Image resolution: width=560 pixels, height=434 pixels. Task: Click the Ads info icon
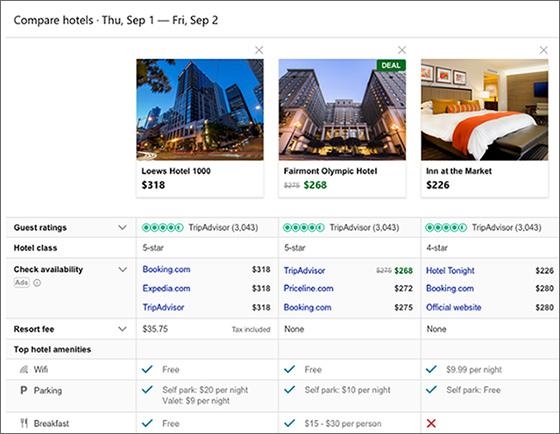[x=37, y=283]
